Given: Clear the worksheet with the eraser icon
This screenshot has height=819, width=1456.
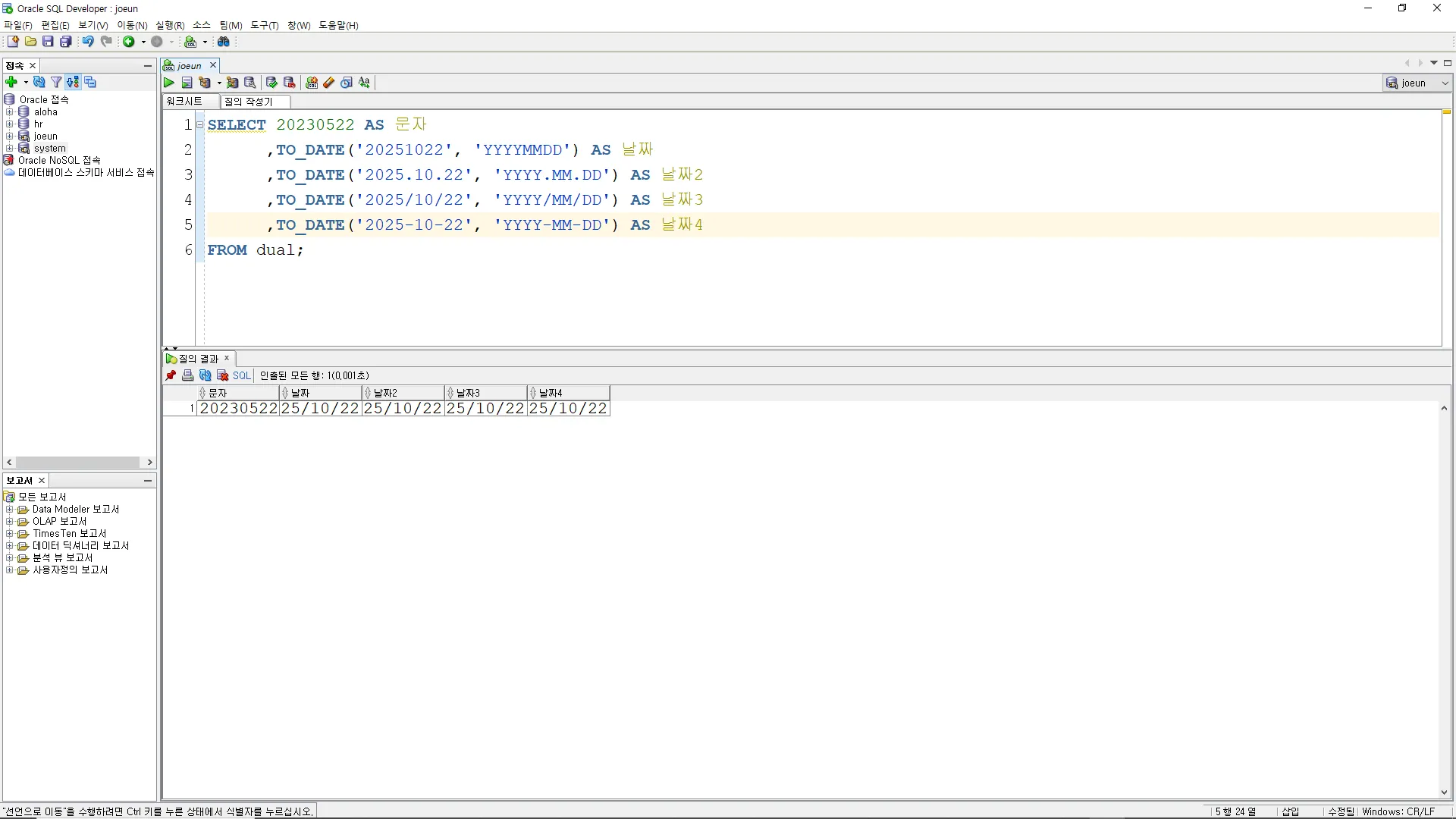Looking at the screenshot, I should (329, 83).
